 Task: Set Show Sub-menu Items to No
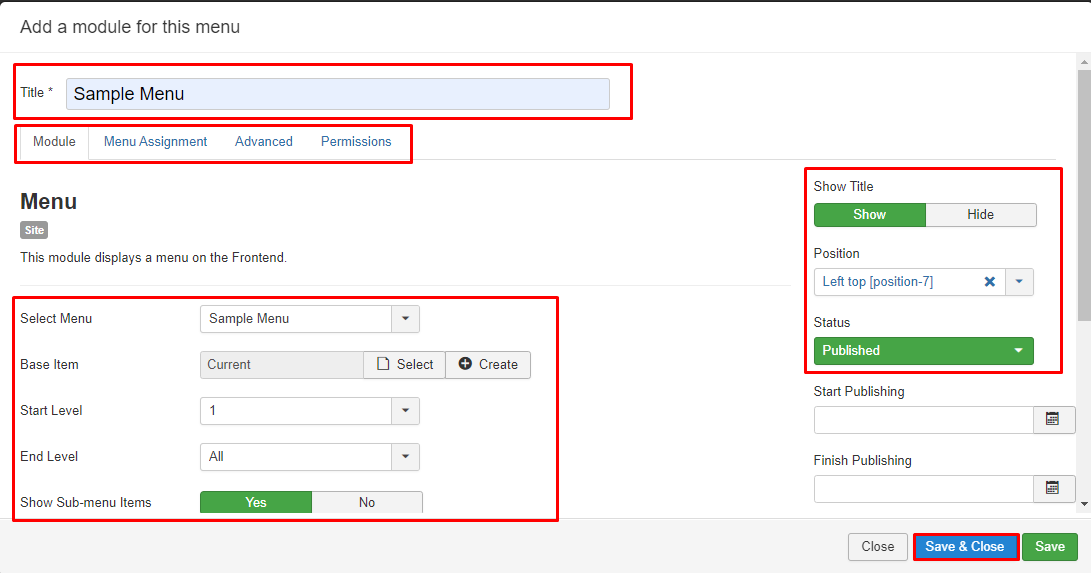pyautogui.click(x=367, y=502)
